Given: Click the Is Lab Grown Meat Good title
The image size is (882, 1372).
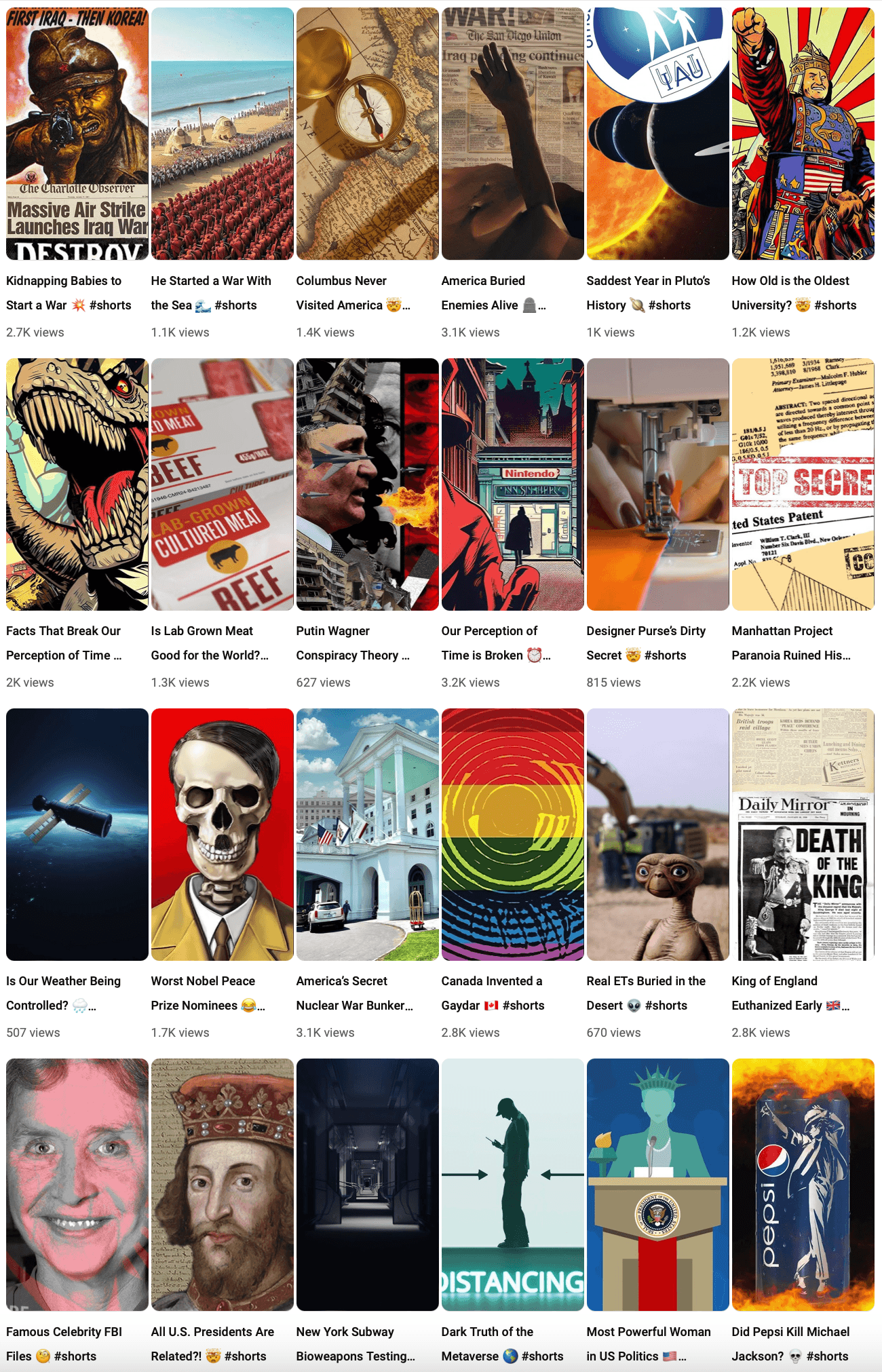Looking at the screenshot, I should point(210,643).
